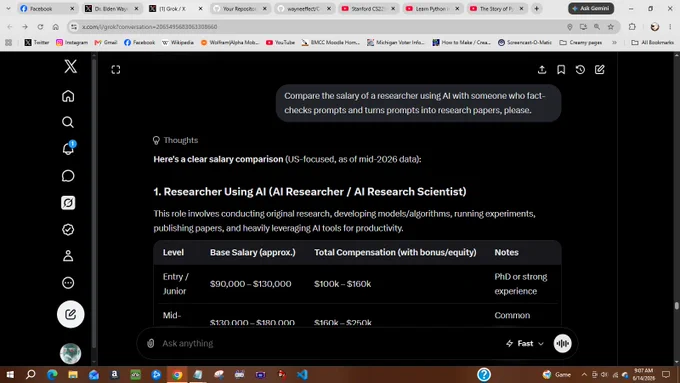Open tab search dropdown arrow

tap(8, 8)
